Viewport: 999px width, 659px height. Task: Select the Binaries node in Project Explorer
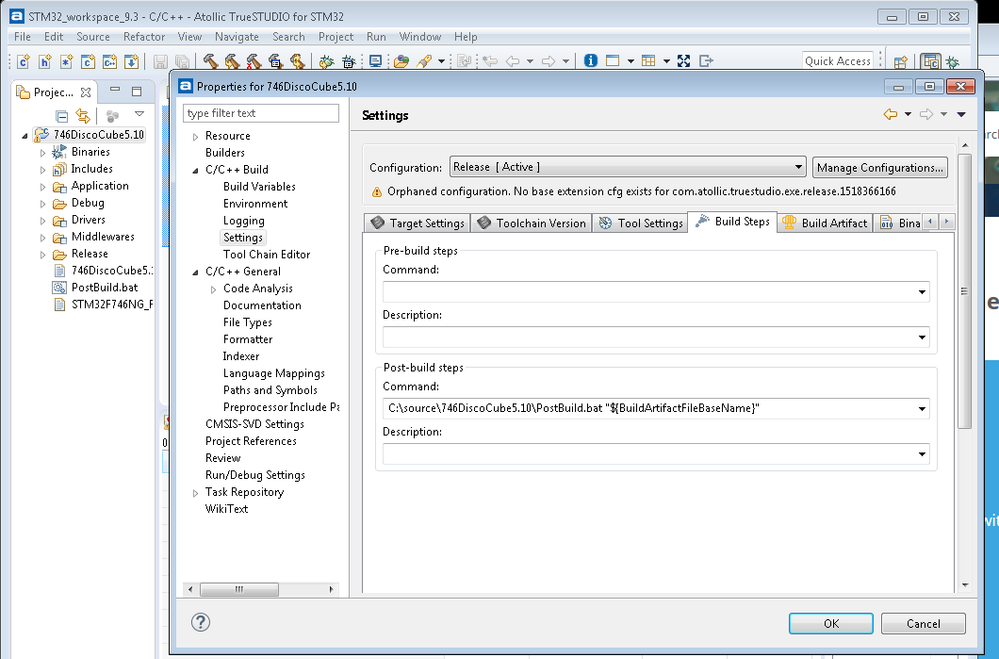90,152
